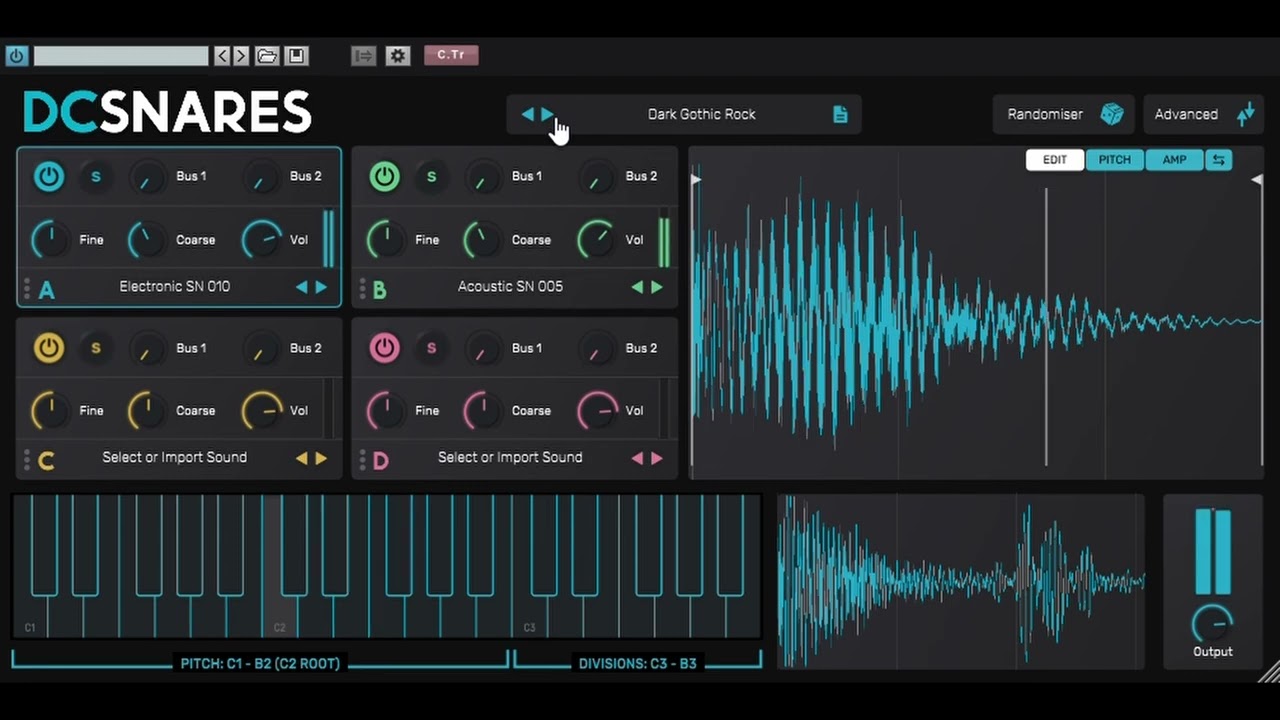Screen dimensions: 1280x720
Task: Select next sound for layer A
Action: (x=321, y=287)
